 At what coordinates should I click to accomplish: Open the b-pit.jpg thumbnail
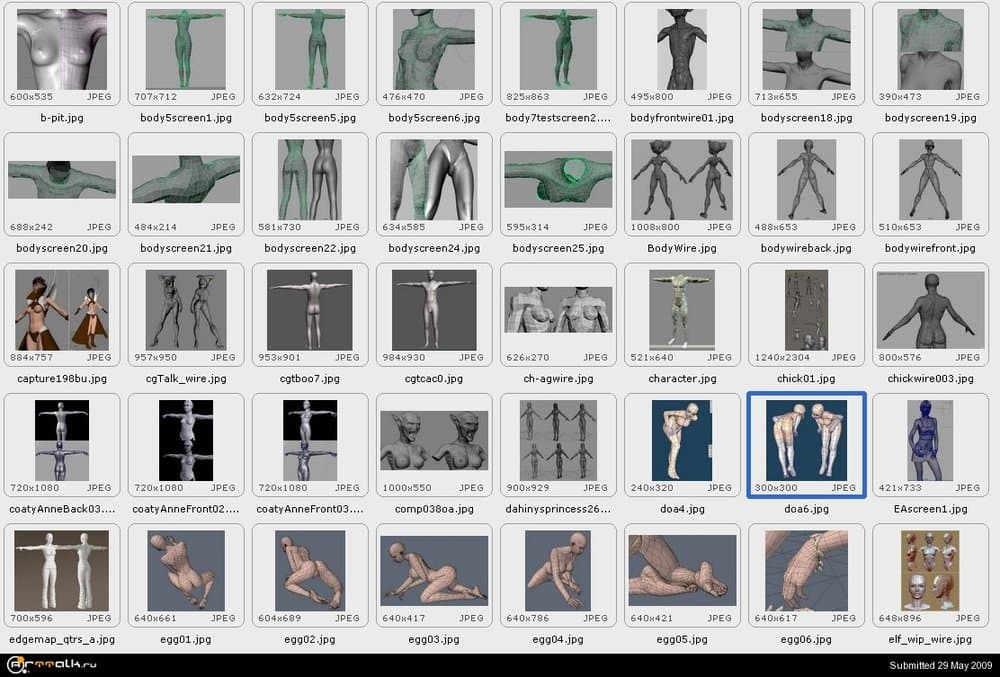(62, 50)
